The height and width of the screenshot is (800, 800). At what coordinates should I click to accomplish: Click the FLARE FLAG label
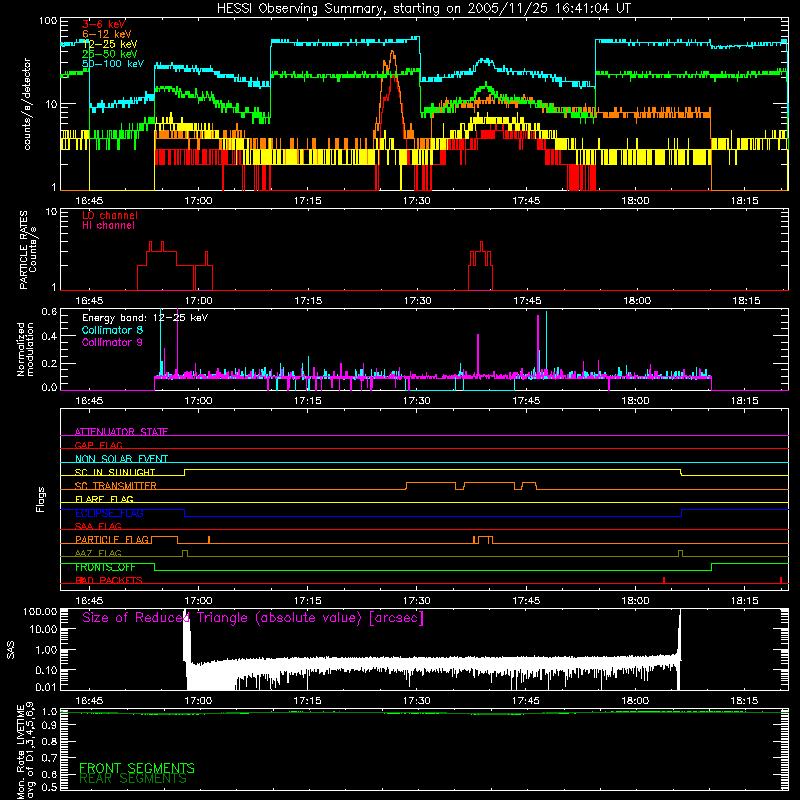[104, 499]
